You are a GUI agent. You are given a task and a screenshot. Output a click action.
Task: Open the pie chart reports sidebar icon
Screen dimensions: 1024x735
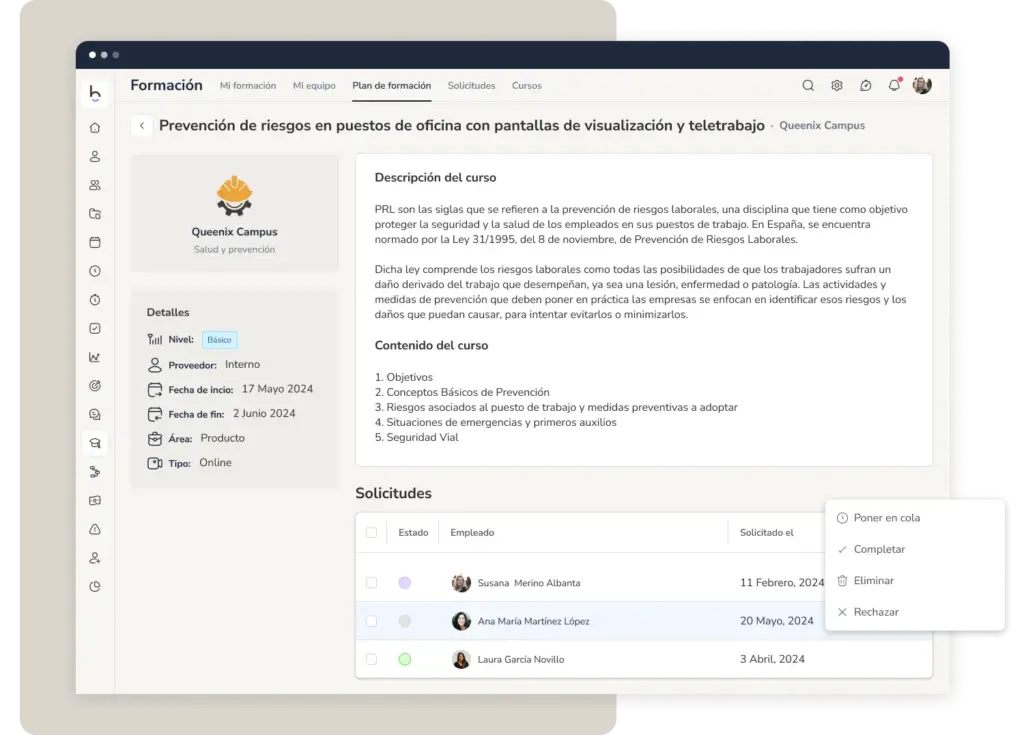(x=95, y=587)
